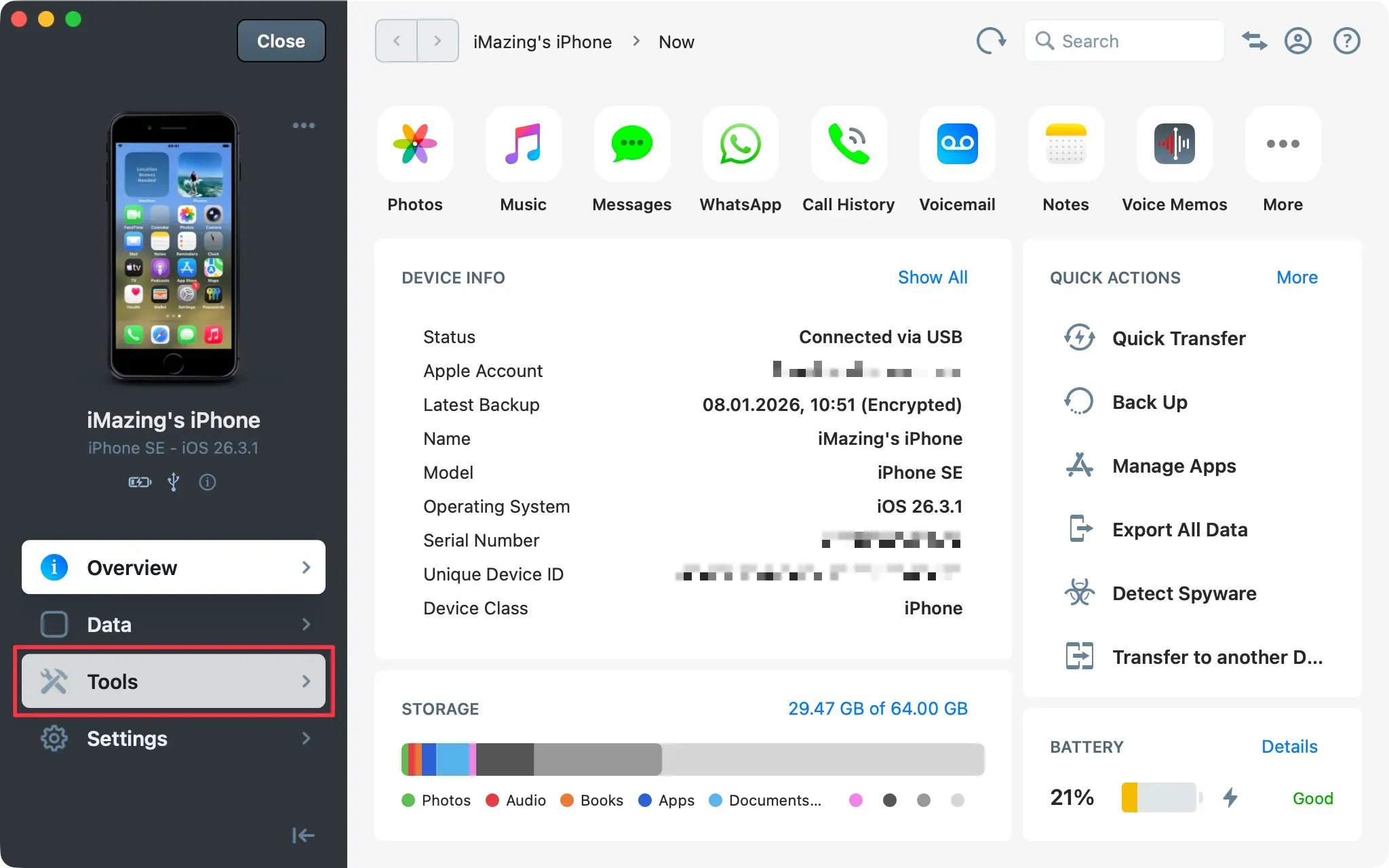Select the Overview sidebar item
The image size is (1389, 868).
[x=174, y=567]
